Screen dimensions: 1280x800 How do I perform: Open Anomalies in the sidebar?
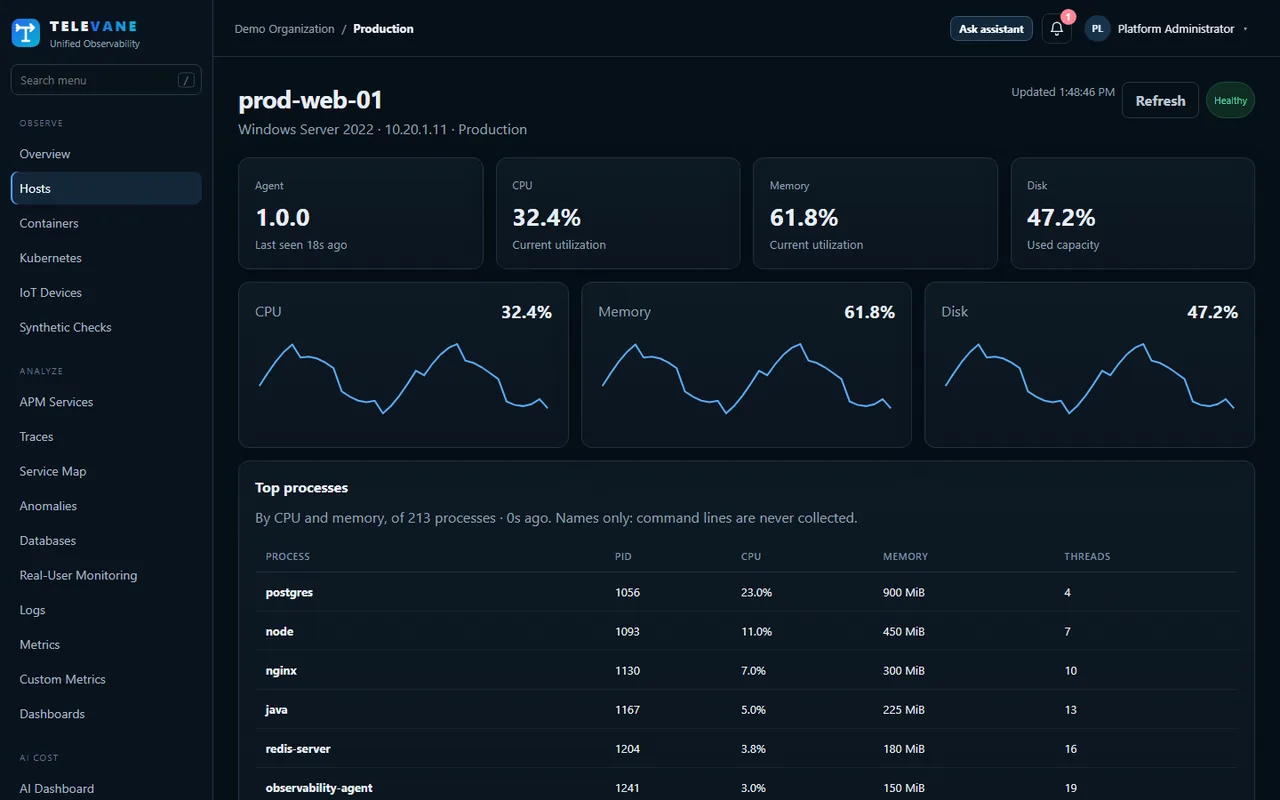coord(106,506)
